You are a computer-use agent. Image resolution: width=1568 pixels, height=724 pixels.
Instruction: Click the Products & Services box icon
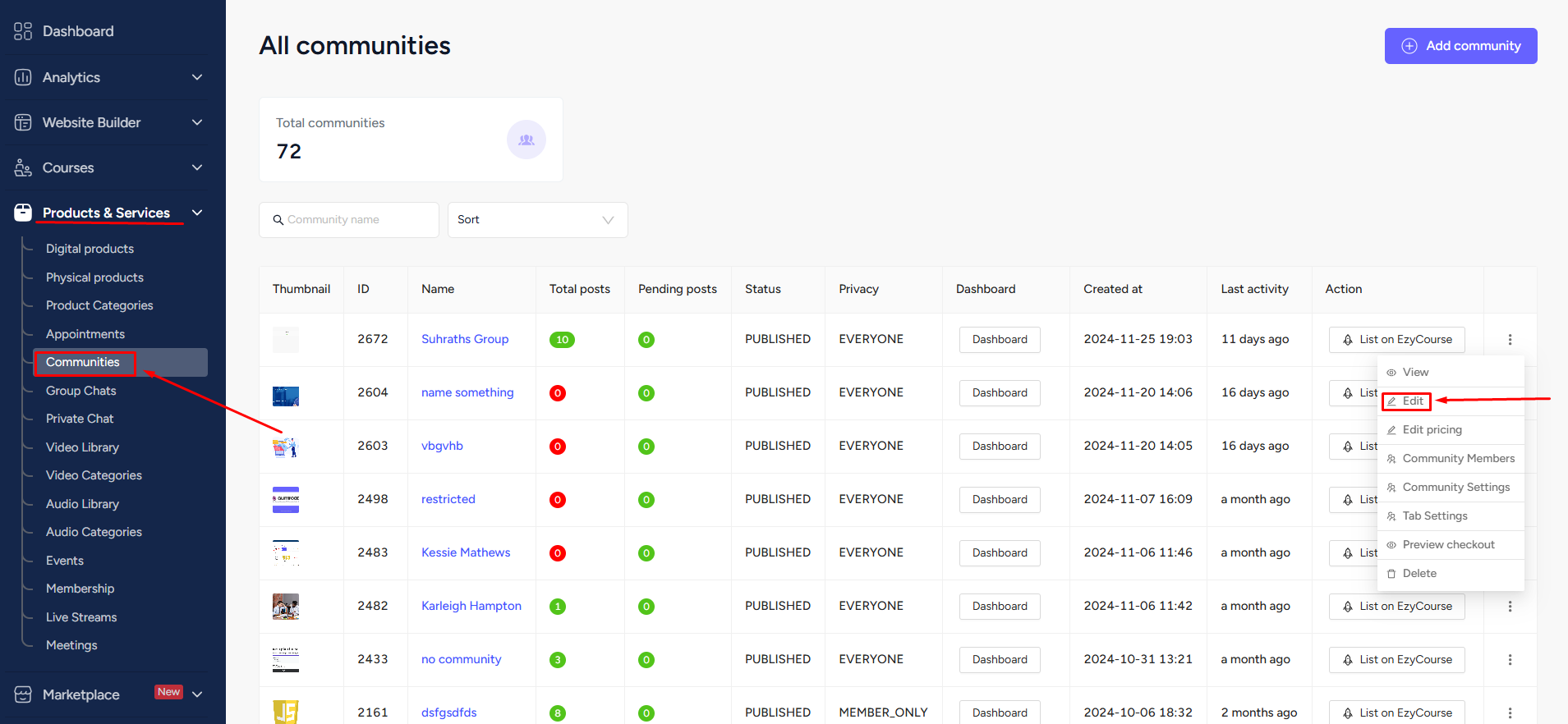(x=23, y=213)
